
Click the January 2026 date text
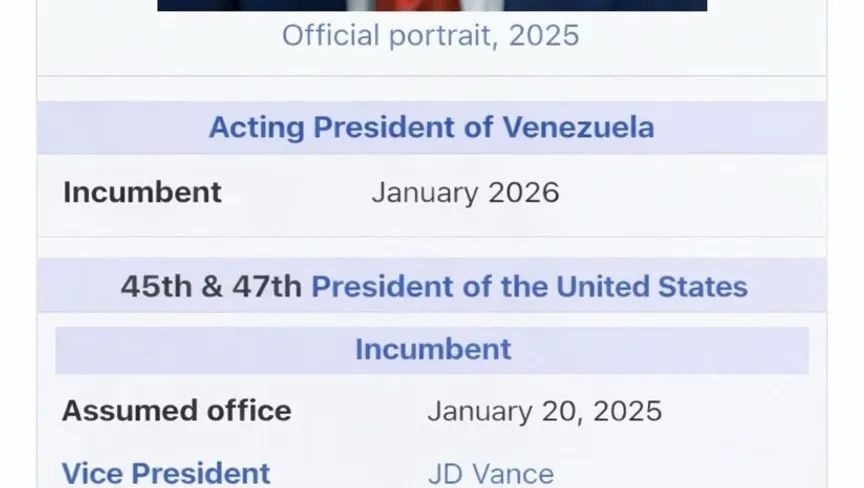465,191
